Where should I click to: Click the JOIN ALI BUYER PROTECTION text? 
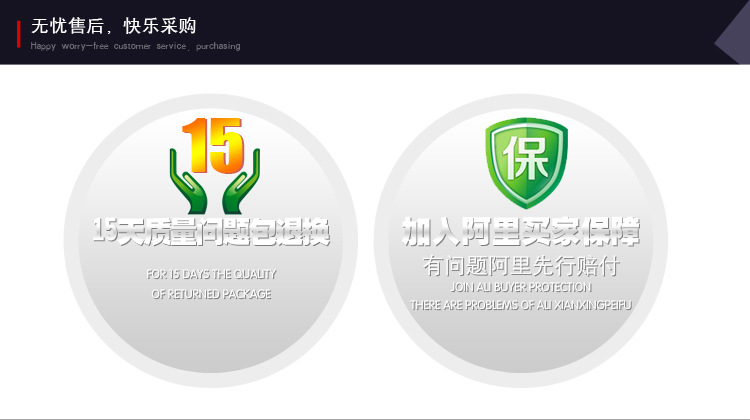point(521,287)
